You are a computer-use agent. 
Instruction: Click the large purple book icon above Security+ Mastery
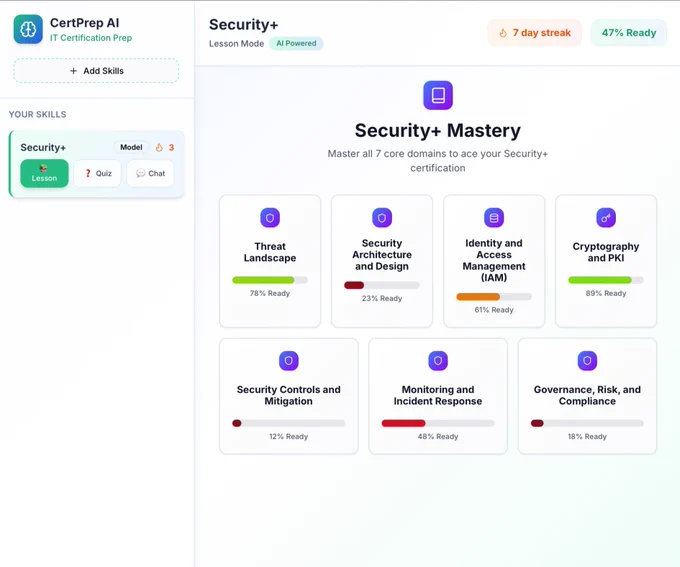438,95
